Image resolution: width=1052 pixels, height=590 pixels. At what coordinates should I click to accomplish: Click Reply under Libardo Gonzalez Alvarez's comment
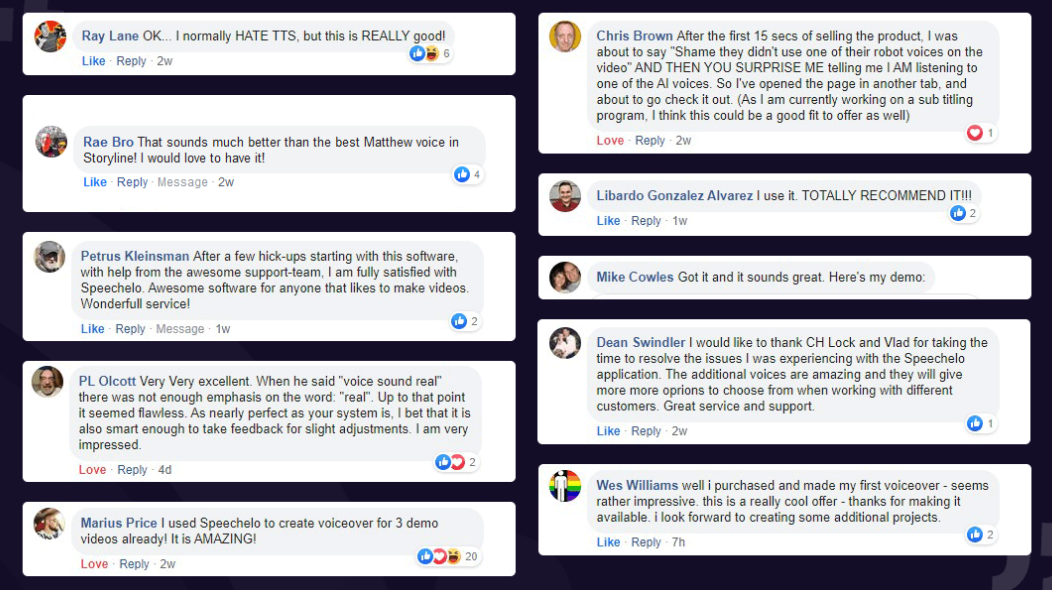coord(645,221)
